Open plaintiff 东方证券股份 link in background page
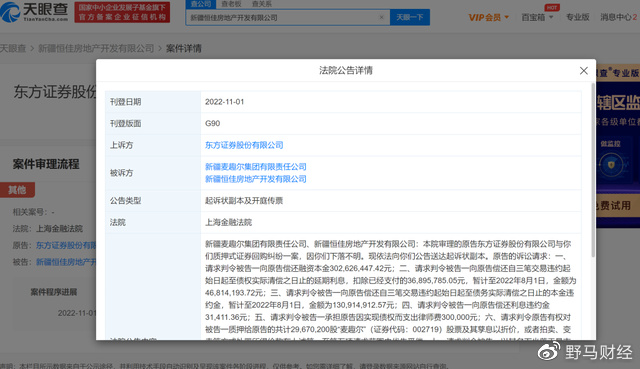The width and height of the screenshot is (640, 369). 66,245
